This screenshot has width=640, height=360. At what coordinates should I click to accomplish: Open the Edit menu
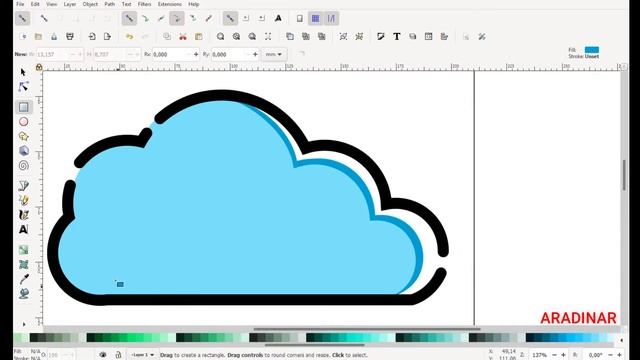pos(35,4)
